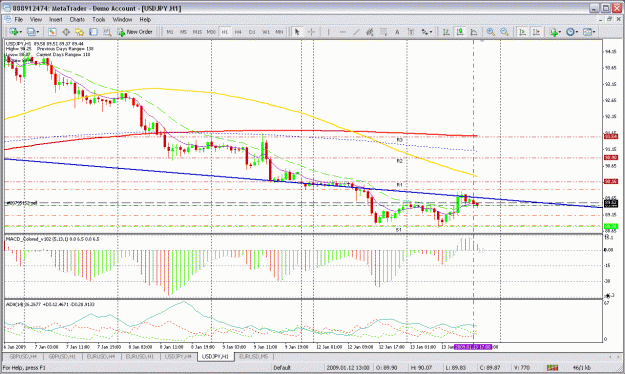Open the Window menu
The image size is (625, 374).
(122, 19)
